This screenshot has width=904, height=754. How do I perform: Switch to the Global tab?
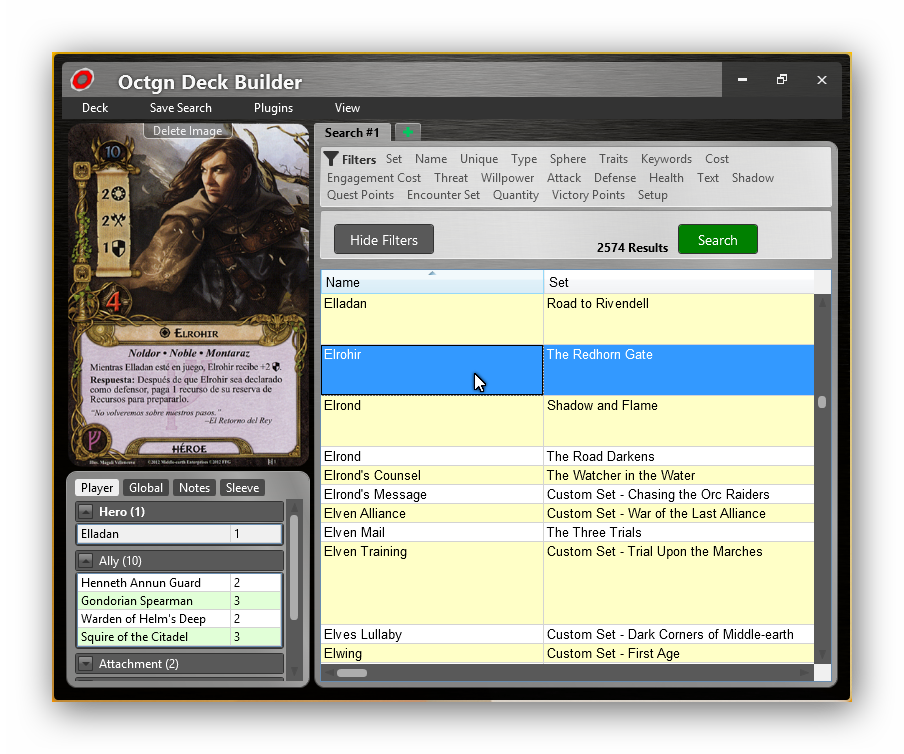pos(146,488)
